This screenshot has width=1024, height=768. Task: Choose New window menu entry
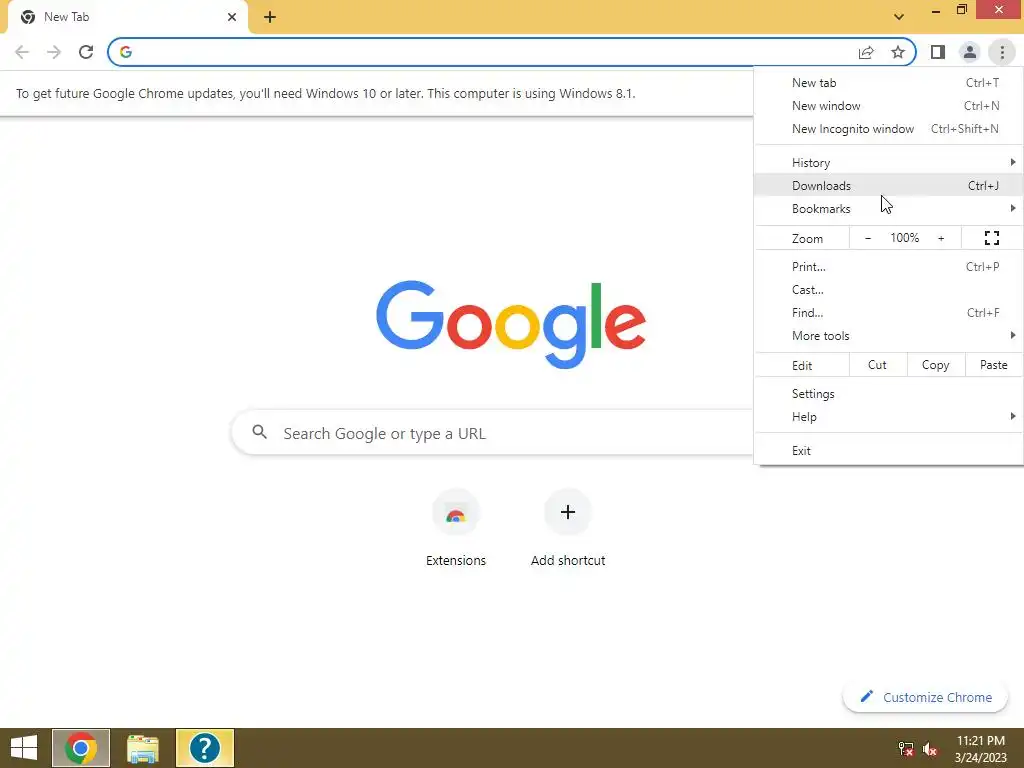click(x=888, y=106)
